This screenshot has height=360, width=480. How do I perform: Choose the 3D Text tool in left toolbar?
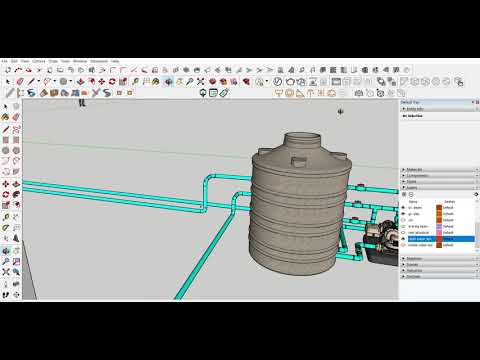click(x=16, y=239)
